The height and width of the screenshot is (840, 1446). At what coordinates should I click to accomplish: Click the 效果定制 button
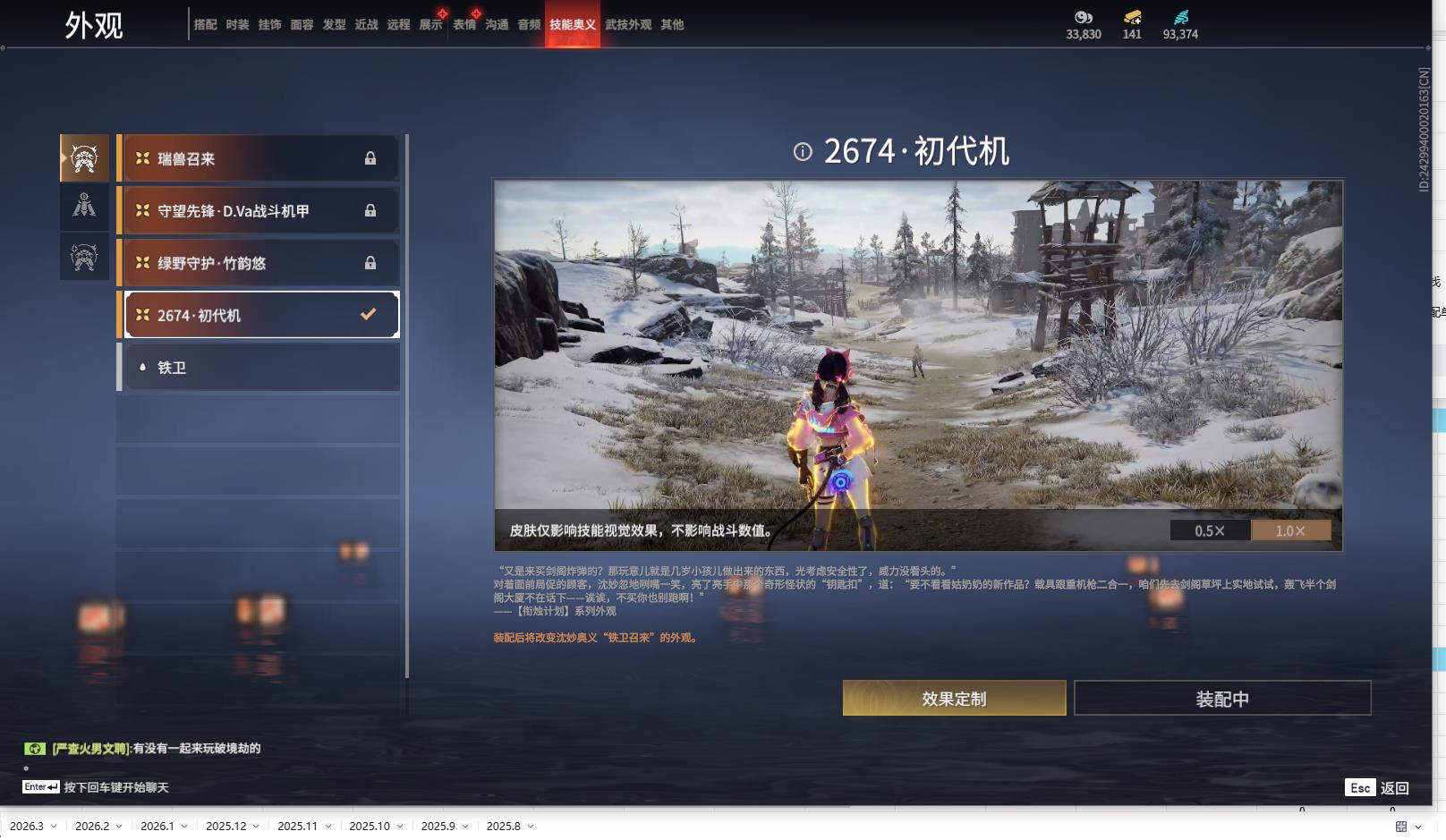coord(954,699)
